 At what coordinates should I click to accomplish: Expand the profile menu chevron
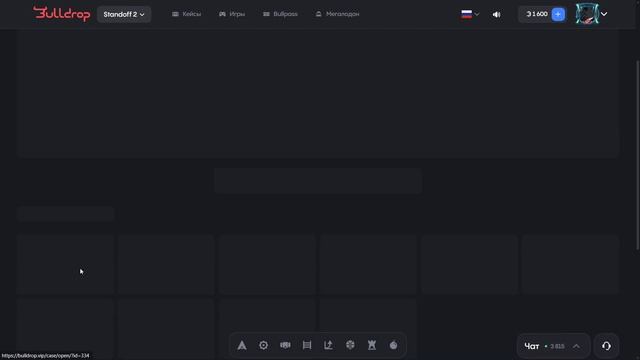tap(604, 14)
